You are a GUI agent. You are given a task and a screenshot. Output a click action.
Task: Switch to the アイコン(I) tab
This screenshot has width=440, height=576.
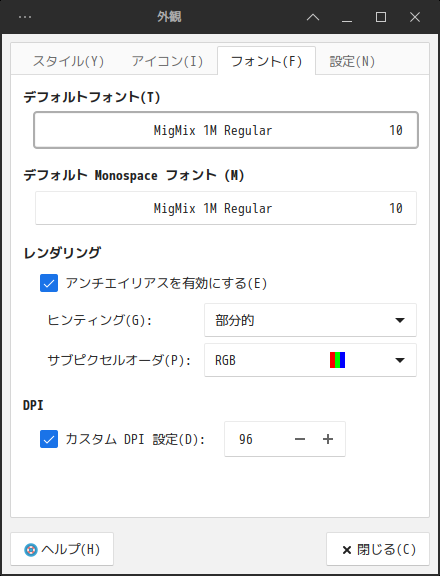click(x=167, y=61)
